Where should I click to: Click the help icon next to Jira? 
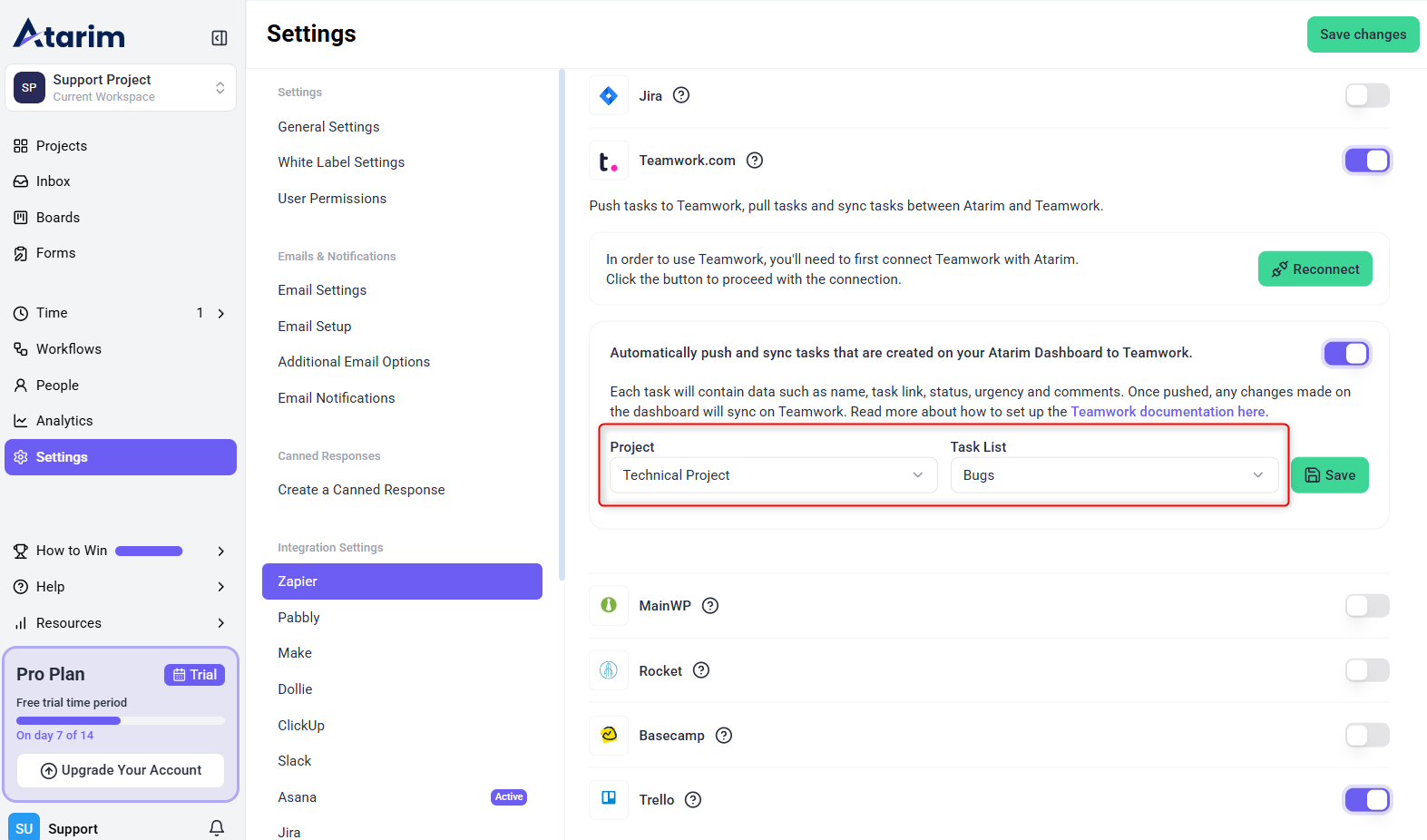pos(681,95)
